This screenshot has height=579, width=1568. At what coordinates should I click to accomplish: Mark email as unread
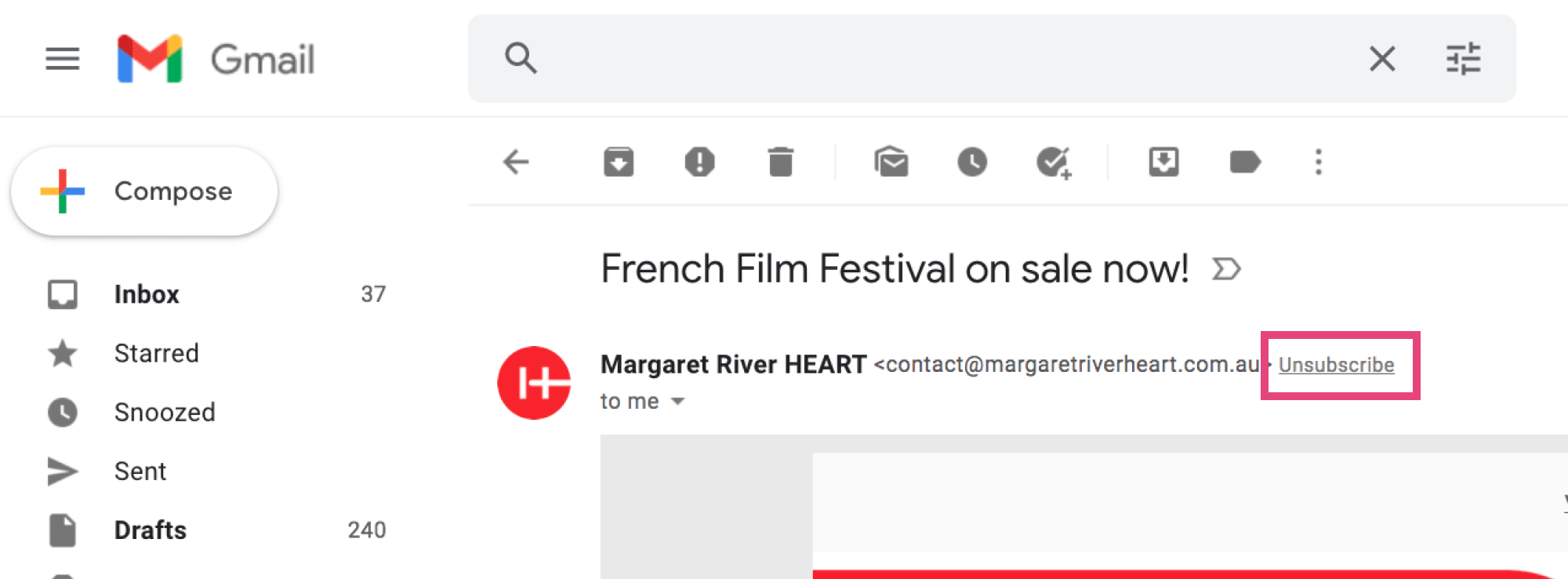click(x=891, y=162)
